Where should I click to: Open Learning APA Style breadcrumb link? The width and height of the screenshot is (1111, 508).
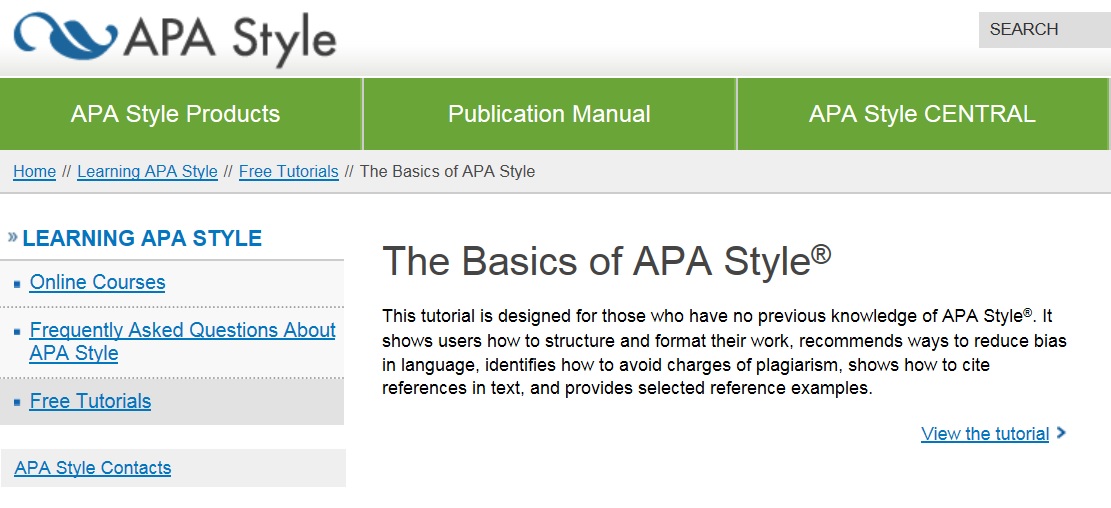pos(147,171)
